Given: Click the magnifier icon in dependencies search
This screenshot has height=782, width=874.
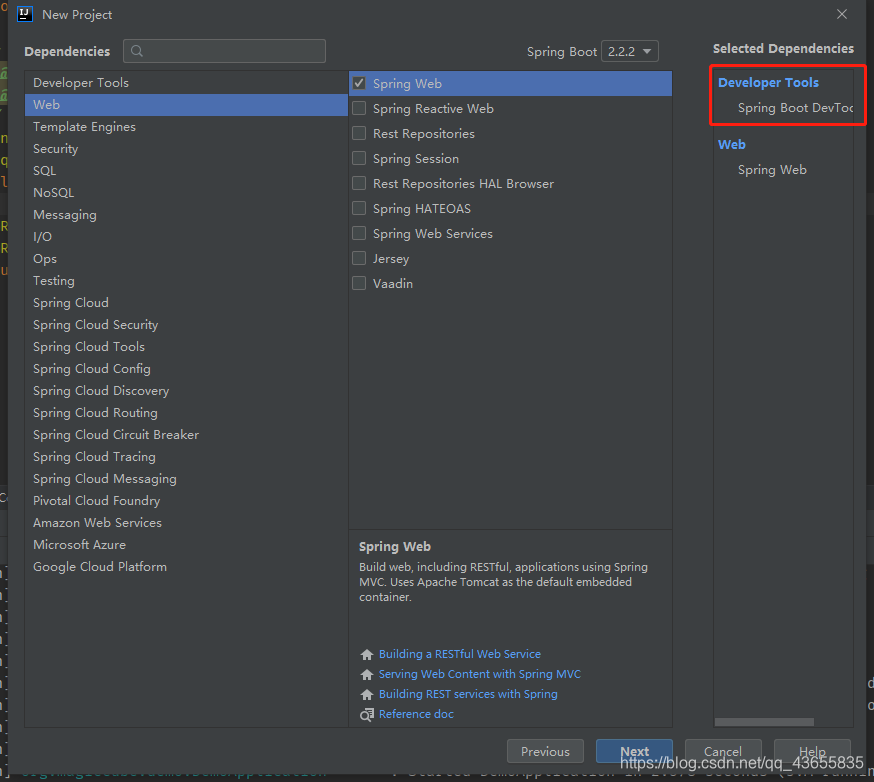Looking at the screenshot, I should [137, 51].
